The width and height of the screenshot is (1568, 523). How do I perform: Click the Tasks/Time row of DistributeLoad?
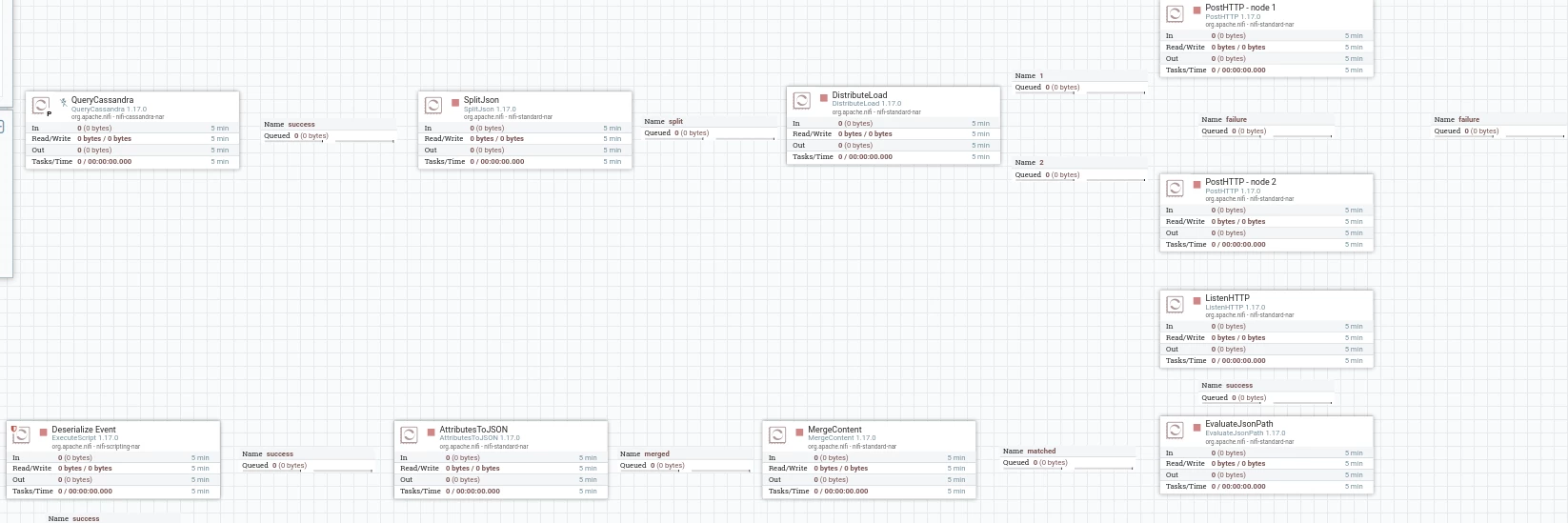pyautogui.click(x=893, y=156)
